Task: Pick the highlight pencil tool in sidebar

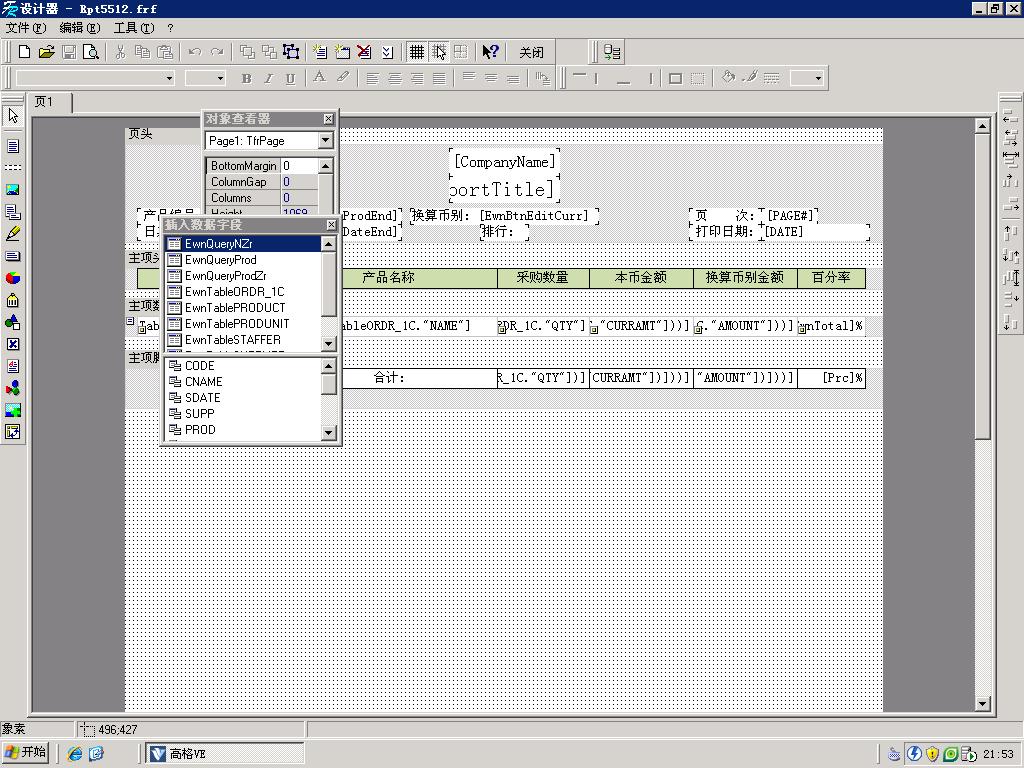Action: pyautogui.click(x=13, y=234)
